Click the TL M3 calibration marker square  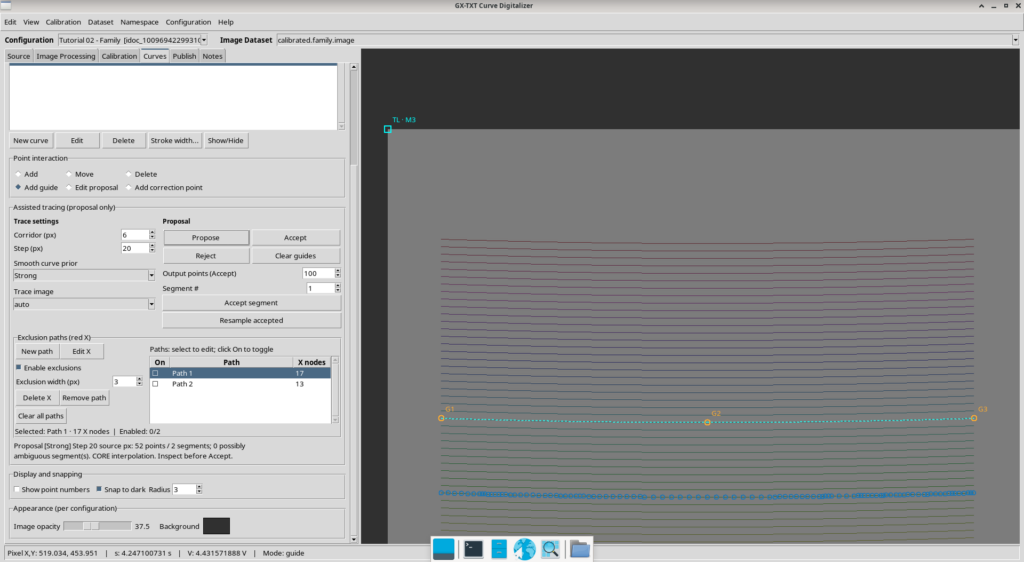pyautogui.click(x=388, y=129)
